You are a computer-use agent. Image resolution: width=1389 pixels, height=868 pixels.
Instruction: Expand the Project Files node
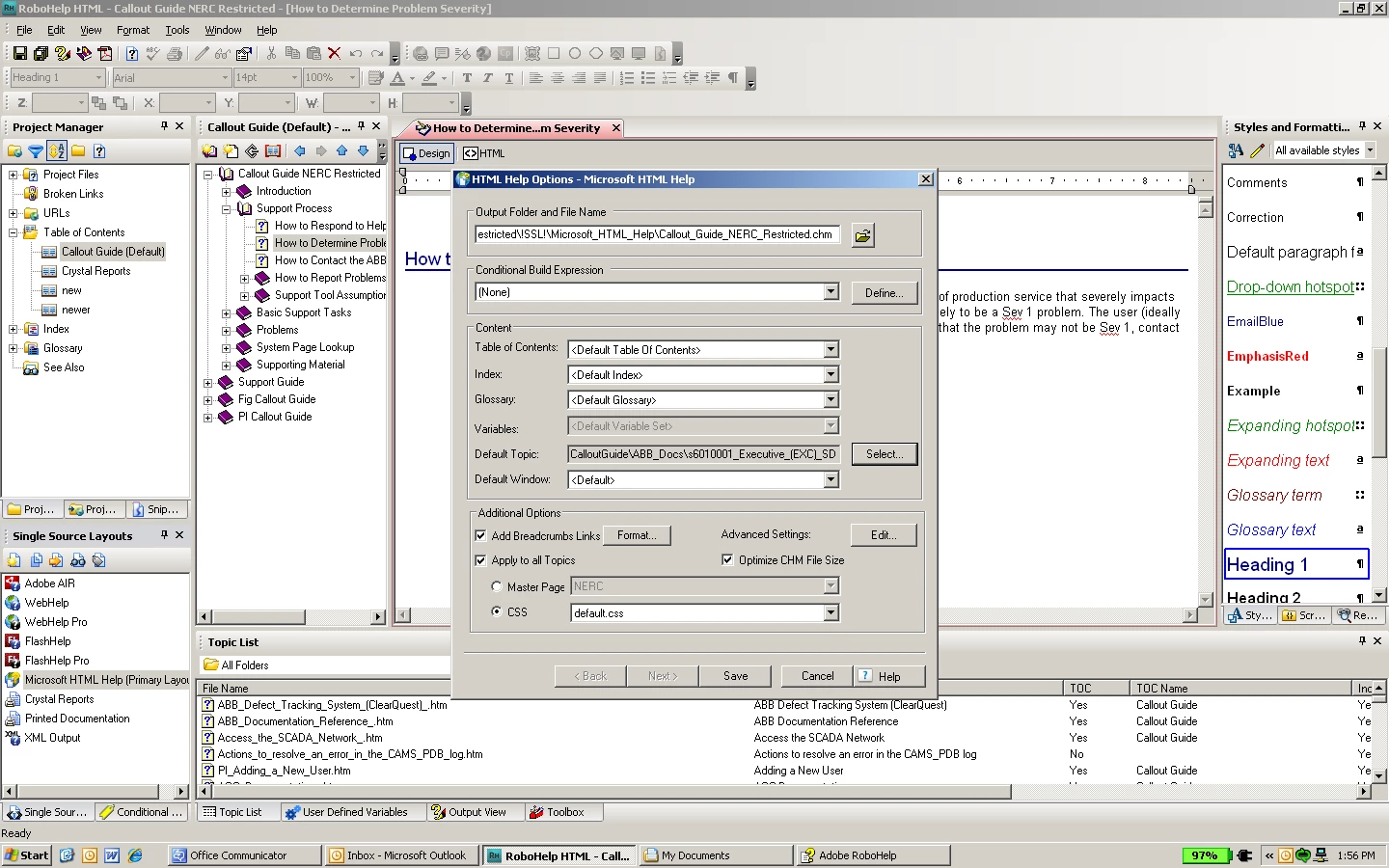click(13, 175)
